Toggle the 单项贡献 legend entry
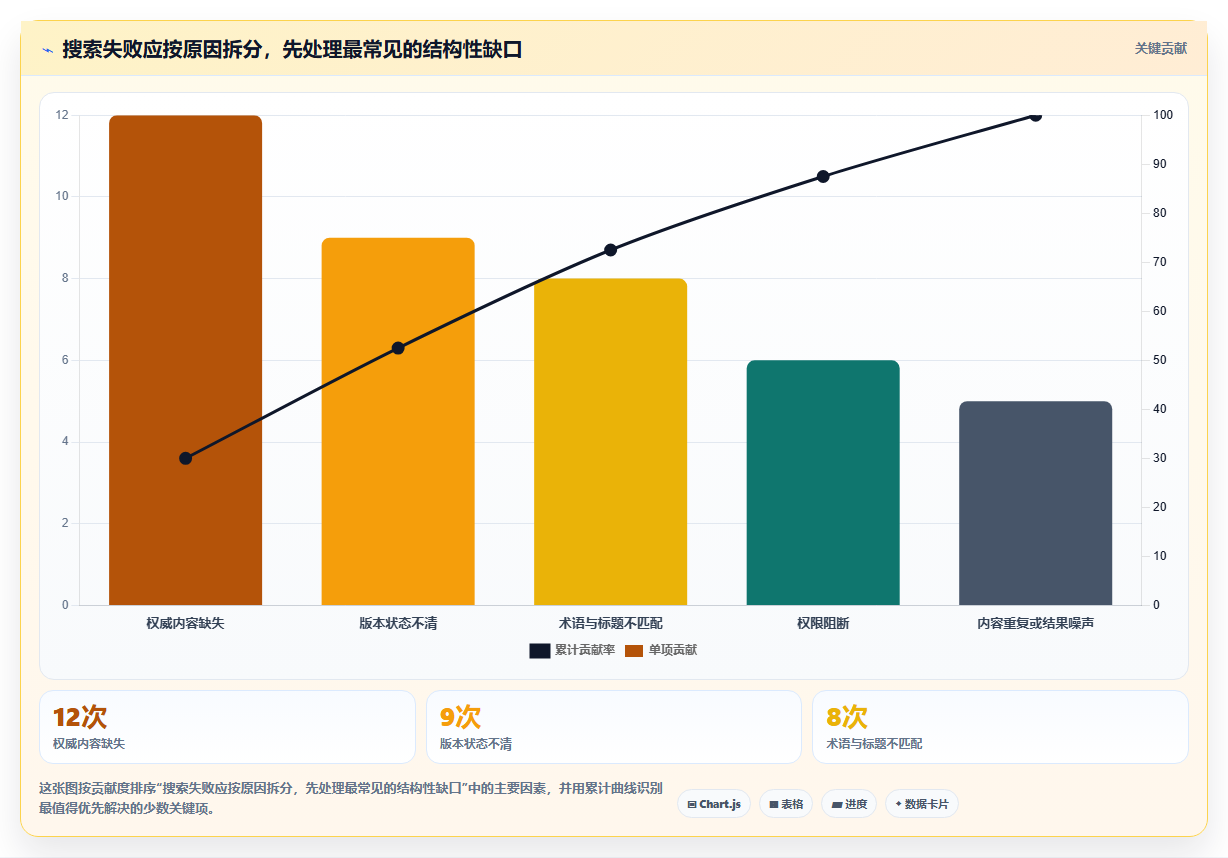 [x=661, y=650]
